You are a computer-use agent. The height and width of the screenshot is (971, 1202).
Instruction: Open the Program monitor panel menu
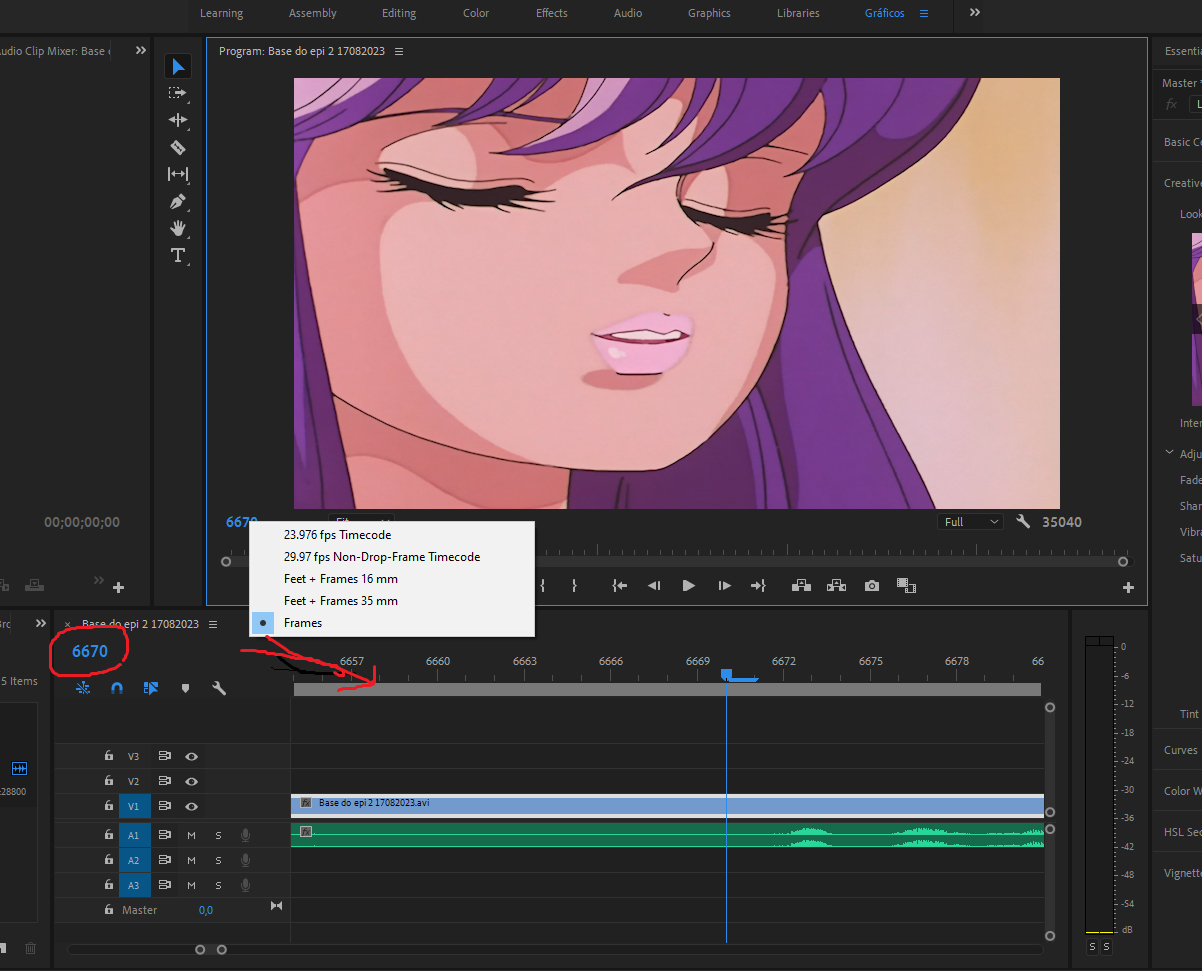click(x=399, y=51)
